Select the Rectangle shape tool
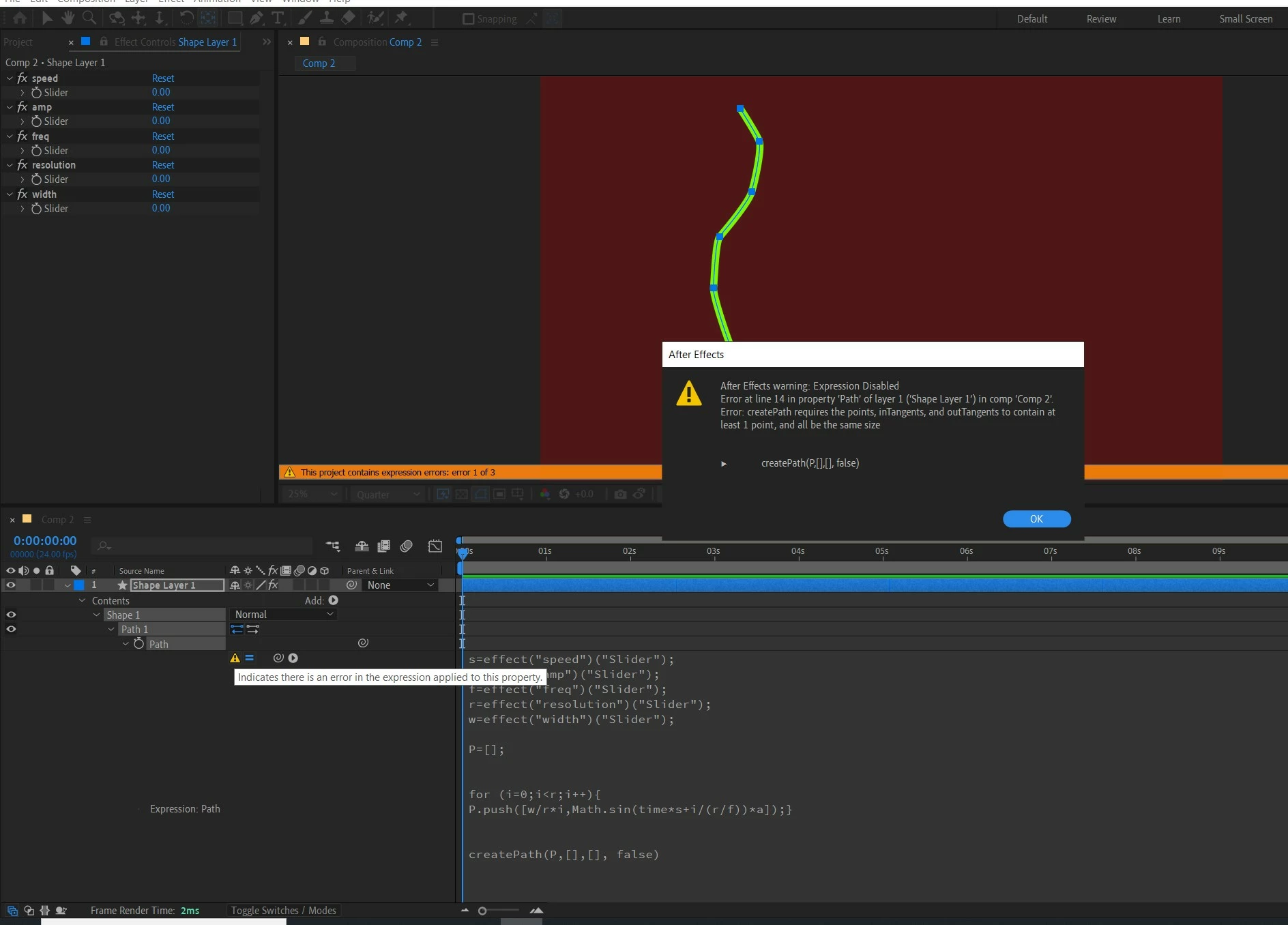 click(235, 18)
